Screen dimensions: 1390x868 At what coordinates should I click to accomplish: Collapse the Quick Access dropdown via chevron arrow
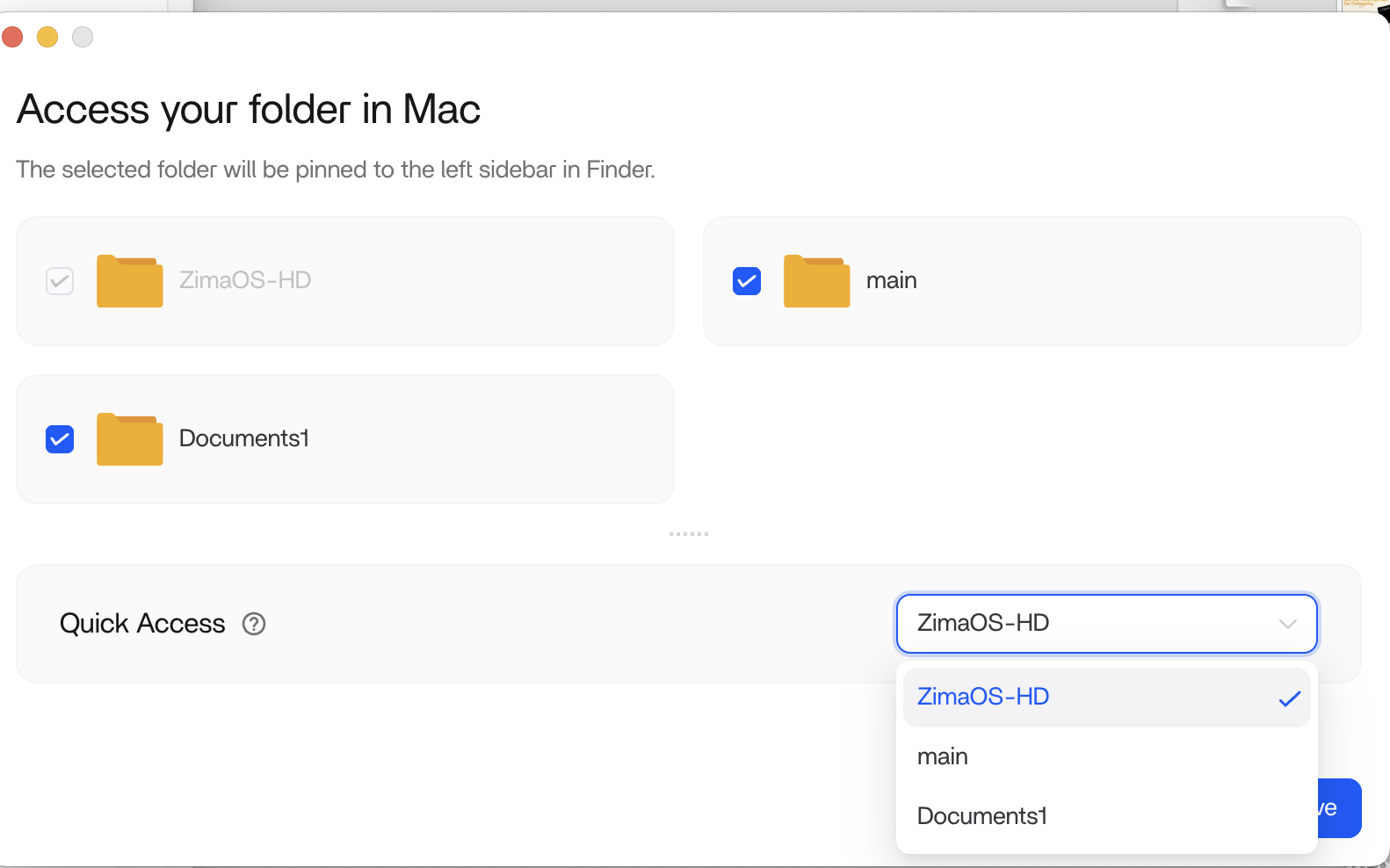[x=1287, y=624]
